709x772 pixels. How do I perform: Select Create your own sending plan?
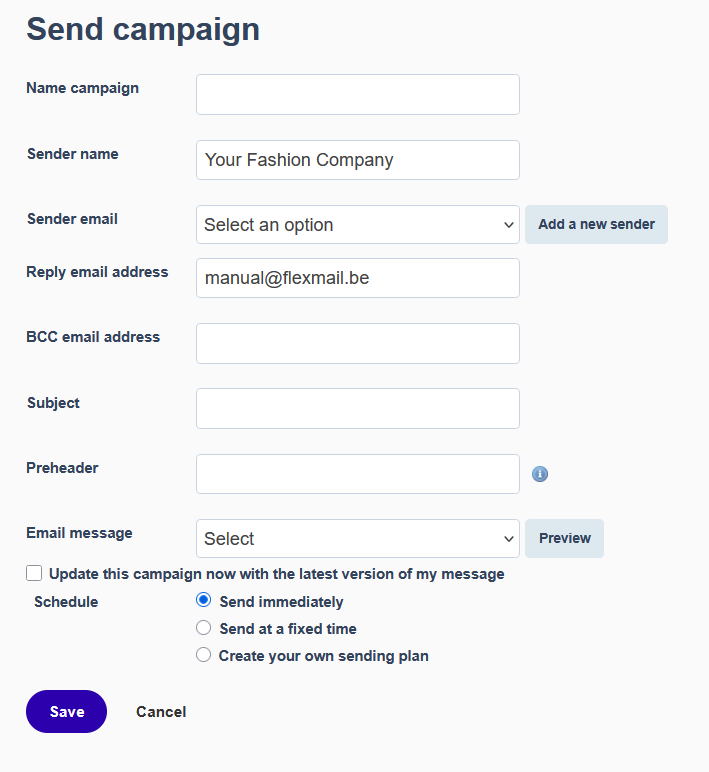click(204, 655)
